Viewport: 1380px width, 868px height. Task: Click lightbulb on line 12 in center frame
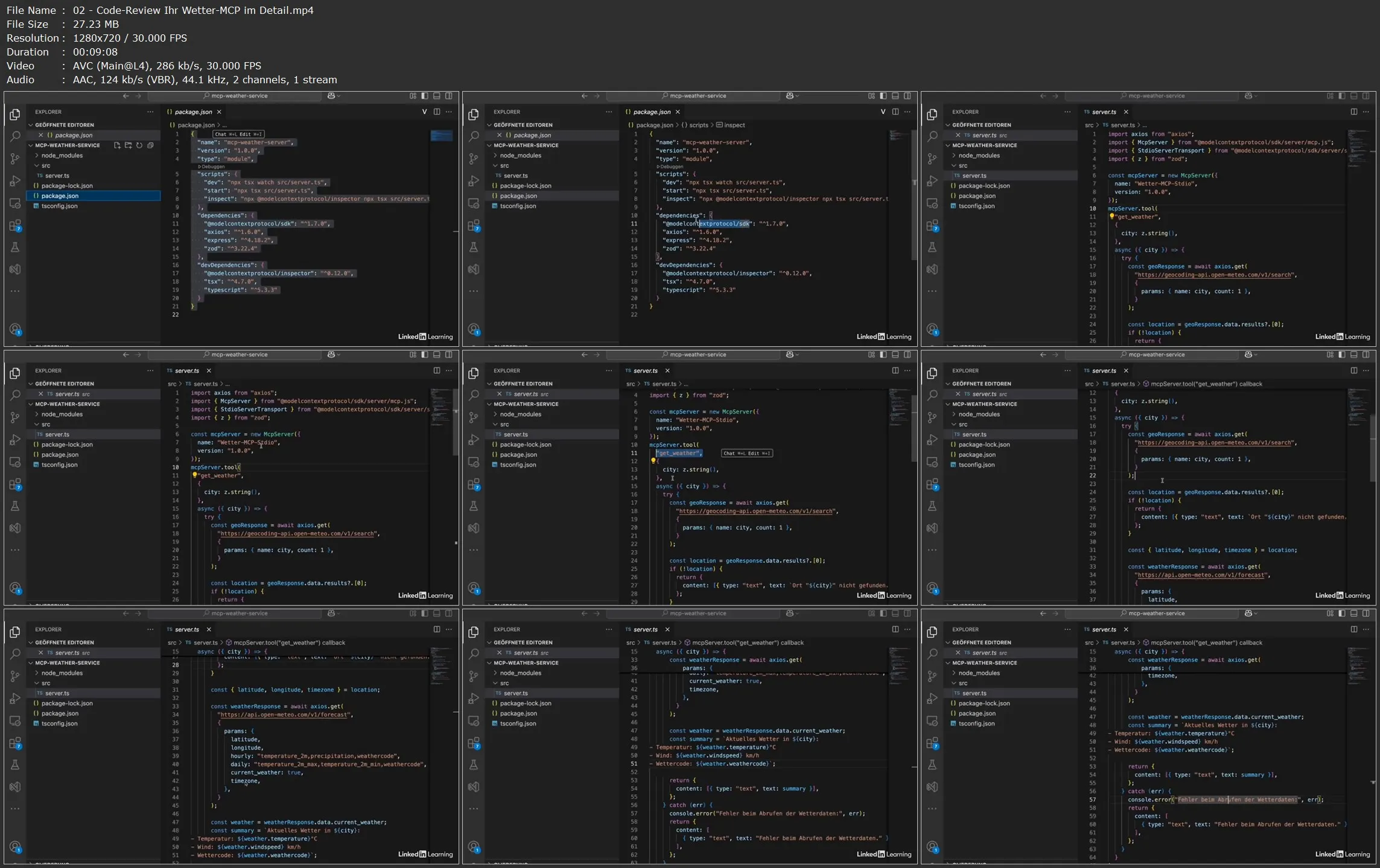point(653,461)
